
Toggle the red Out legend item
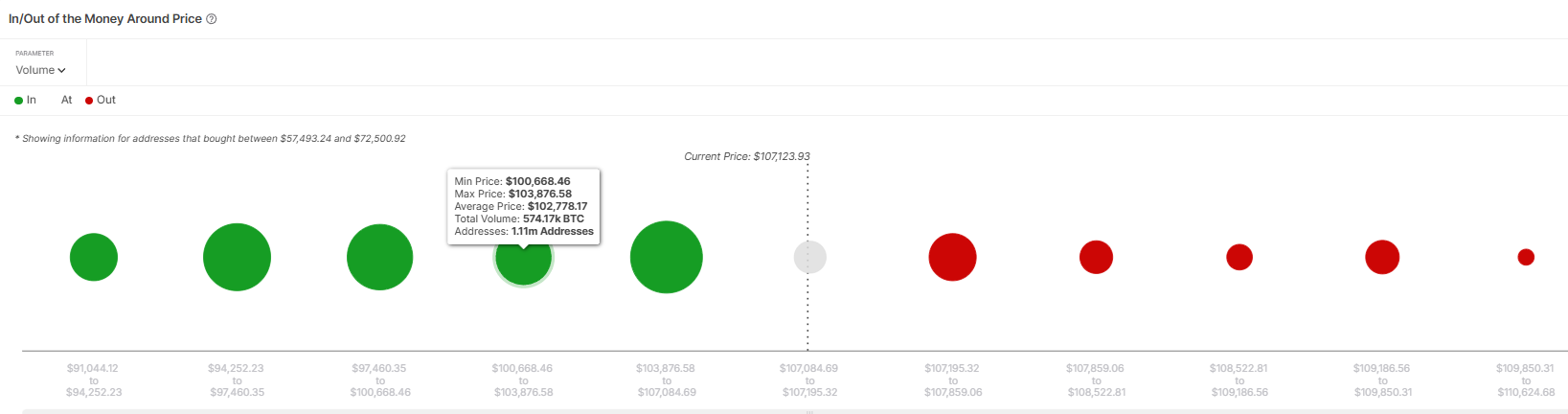coord(101,100)
